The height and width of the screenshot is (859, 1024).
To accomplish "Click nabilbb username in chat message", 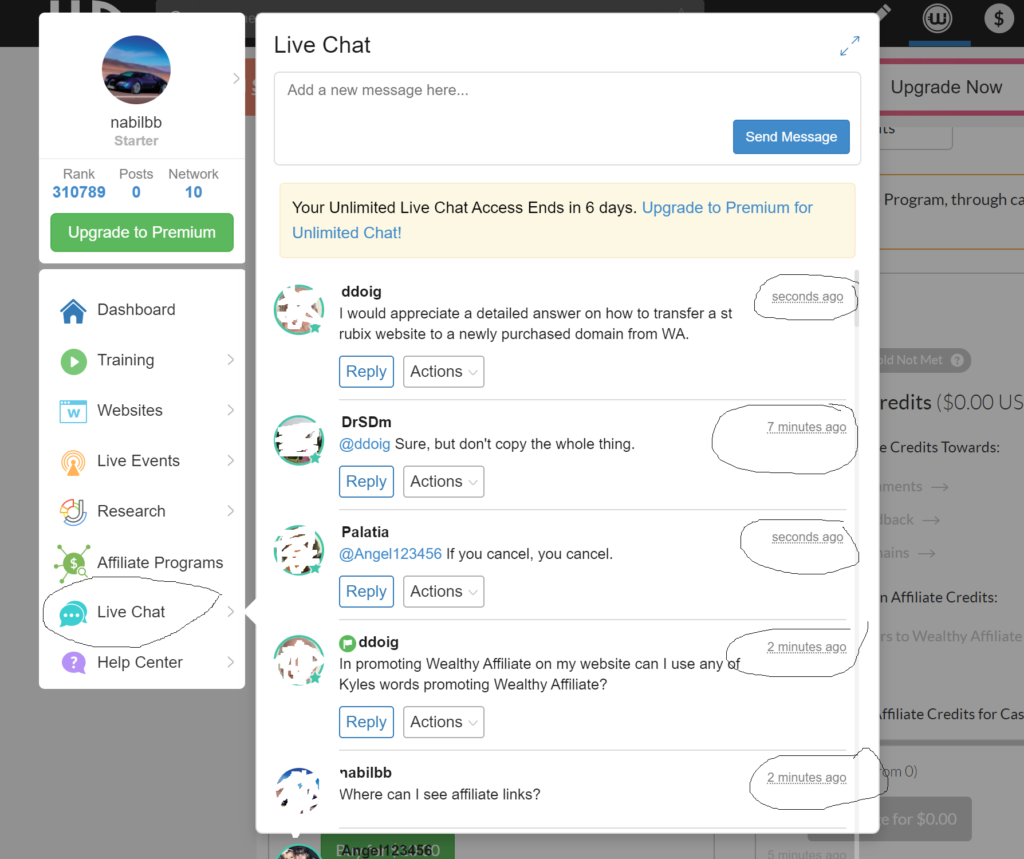I will click(366, 773).
